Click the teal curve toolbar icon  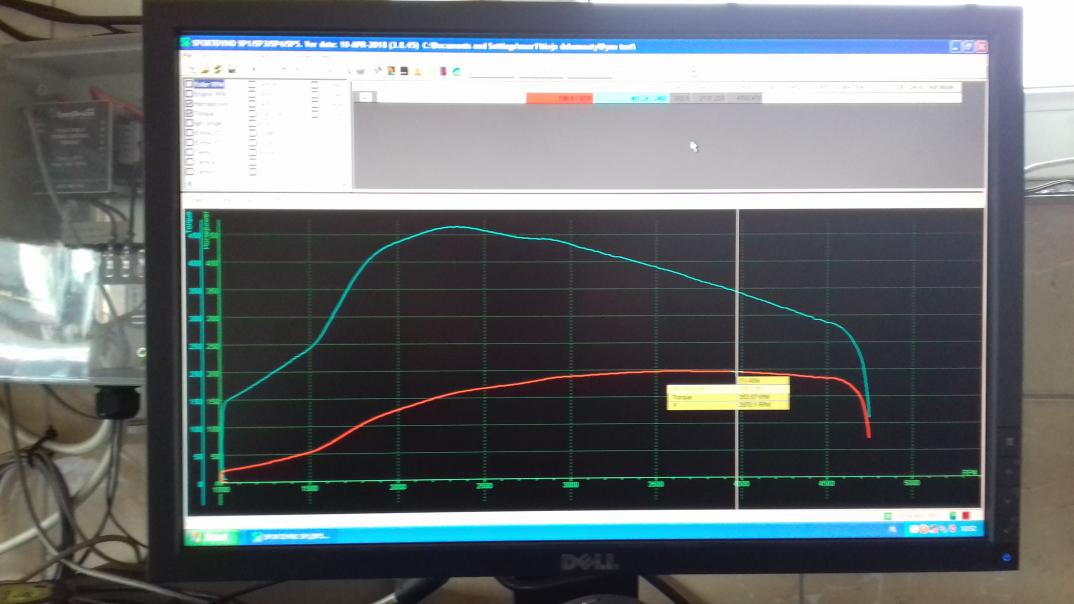pyautogui.click(x=456, y=71)
